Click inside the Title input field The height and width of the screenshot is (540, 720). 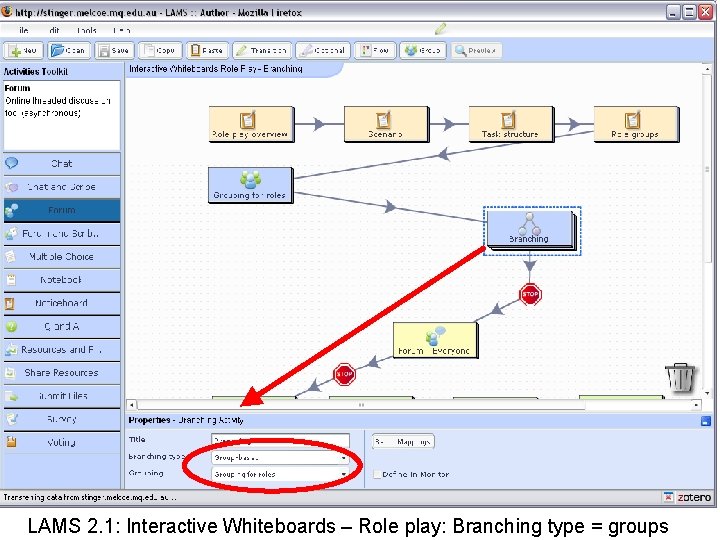pyautogui.click(x=280, y=441)
